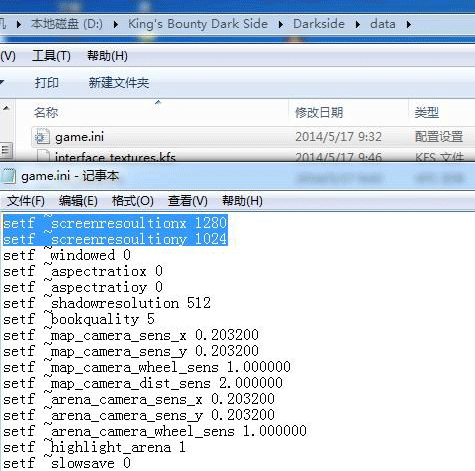Expand the arrow after King's Bounty Dark Side

tap(281, 24)
